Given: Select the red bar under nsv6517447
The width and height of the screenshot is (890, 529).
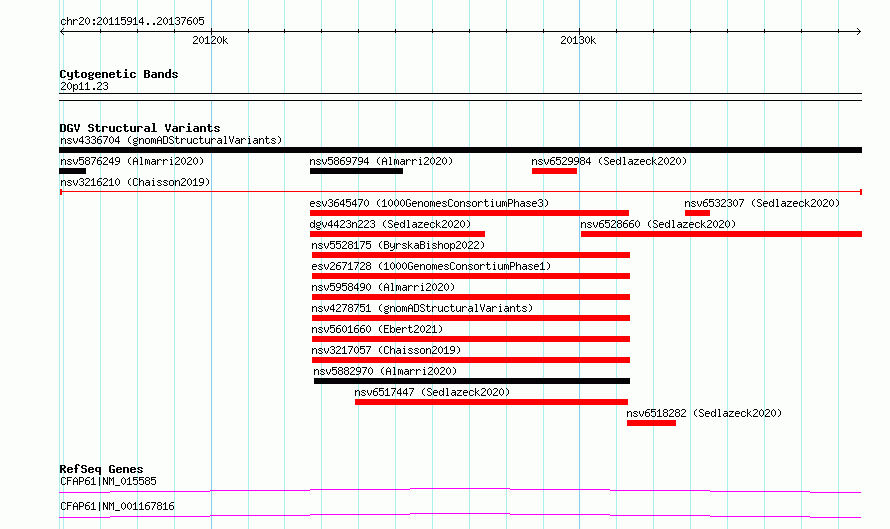Looking at the screenshot, I should pyautogui.click(x=492, y=402).
